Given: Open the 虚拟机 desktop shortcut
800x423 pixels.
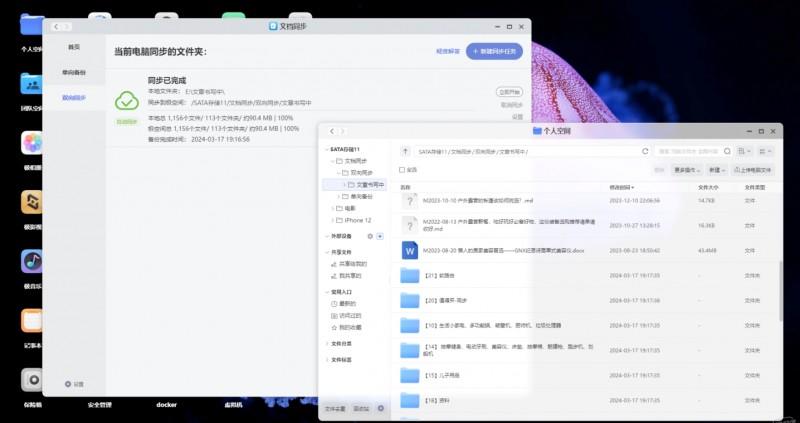Looking at the screenshot, I should point(233,405).
